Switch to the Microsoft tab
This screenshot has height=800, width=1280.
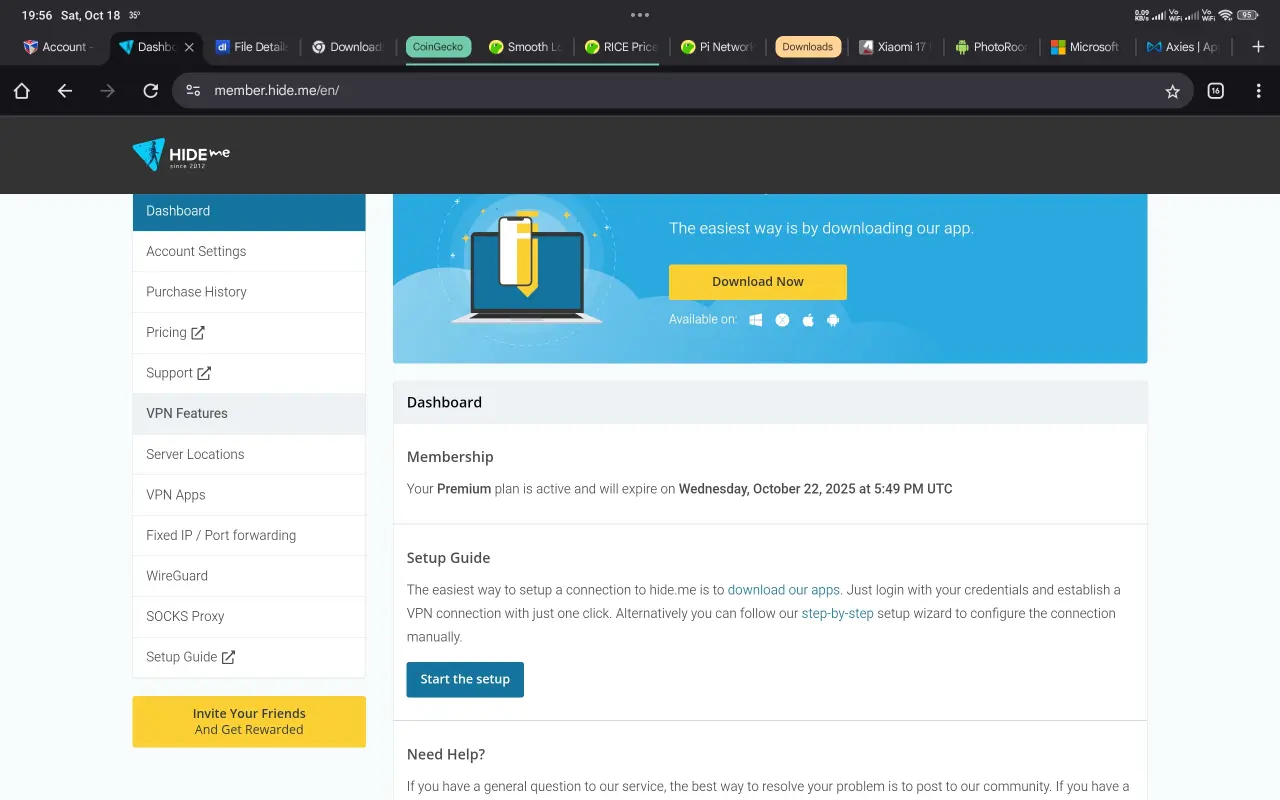point(1086,47)
